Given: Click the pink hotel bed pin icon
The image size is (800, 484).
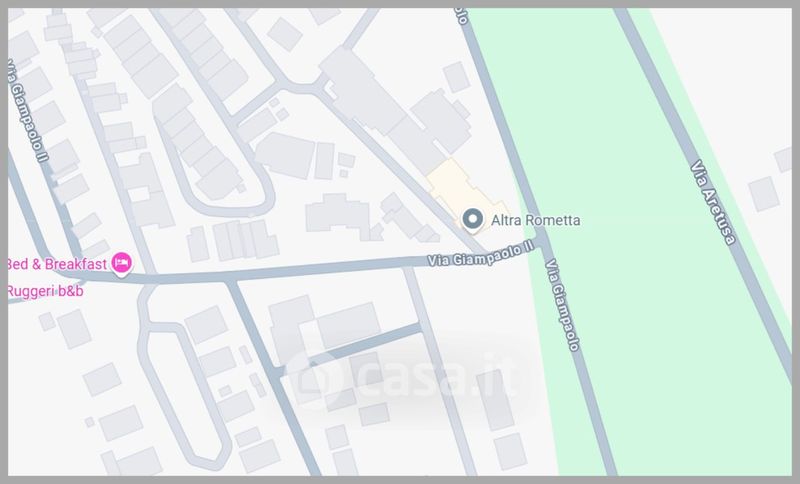Looking at the screenshot, I should tap(121, 264).
